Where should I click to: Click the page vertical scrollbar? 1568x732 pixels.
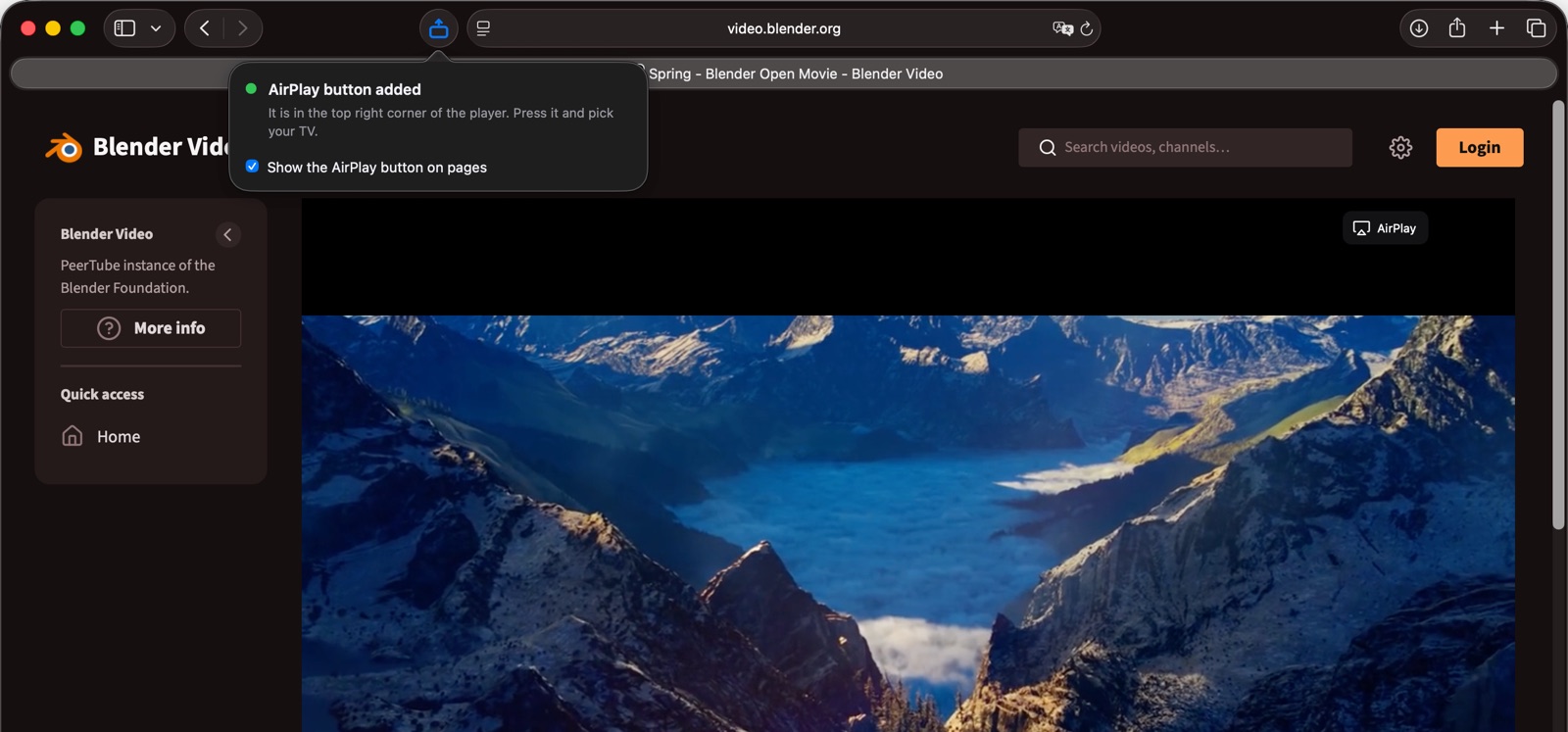(1558, 314)
